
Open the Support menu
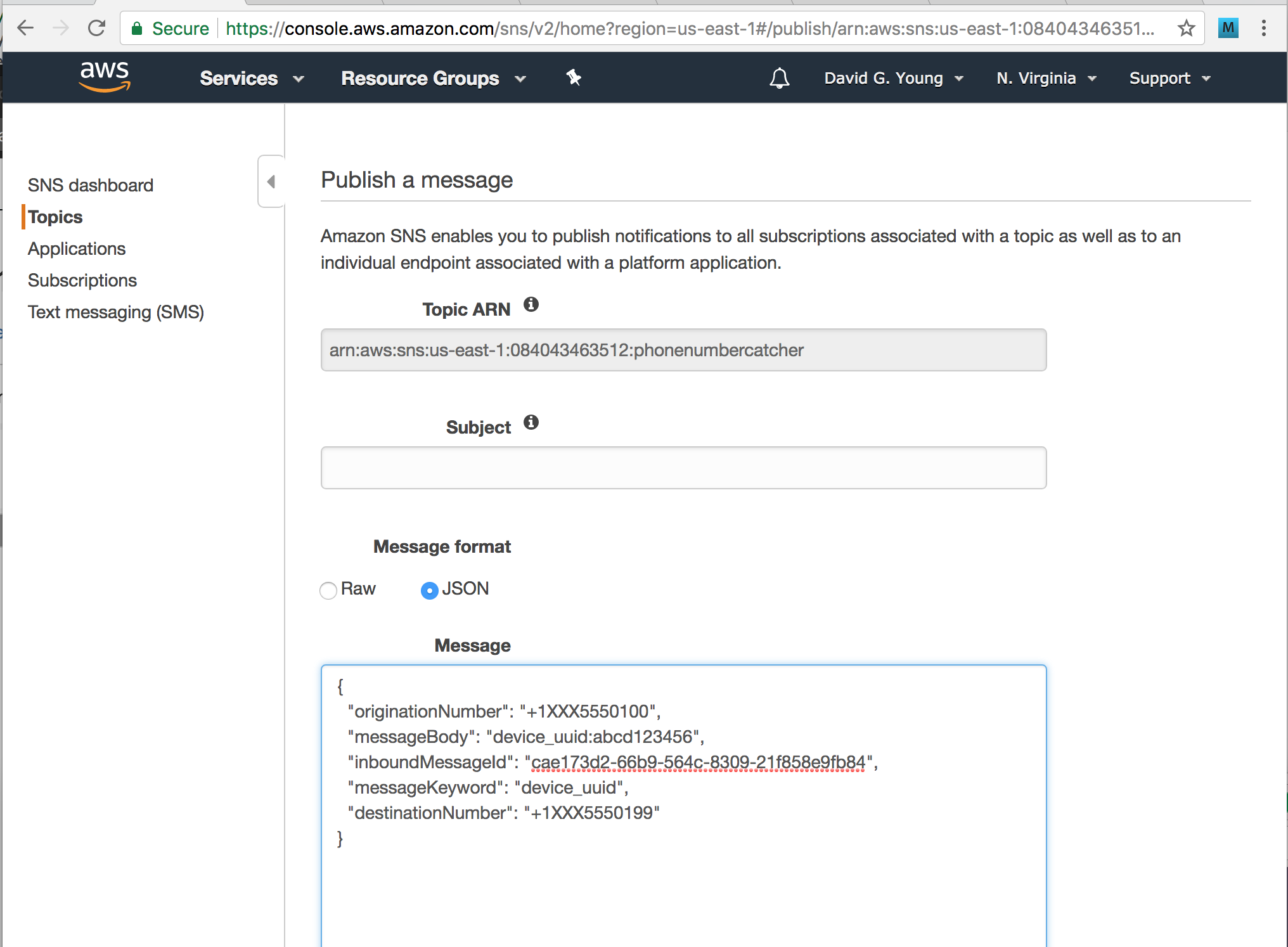click(1170, 78)
